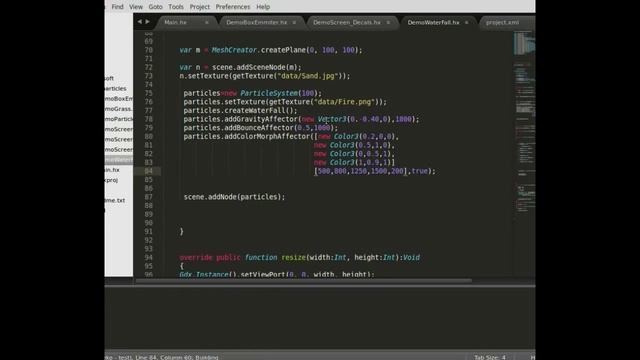Click line number 84 in the gutter
Image resolution: width=640 pixels, height=360 pixels.
tap(148, 171)
